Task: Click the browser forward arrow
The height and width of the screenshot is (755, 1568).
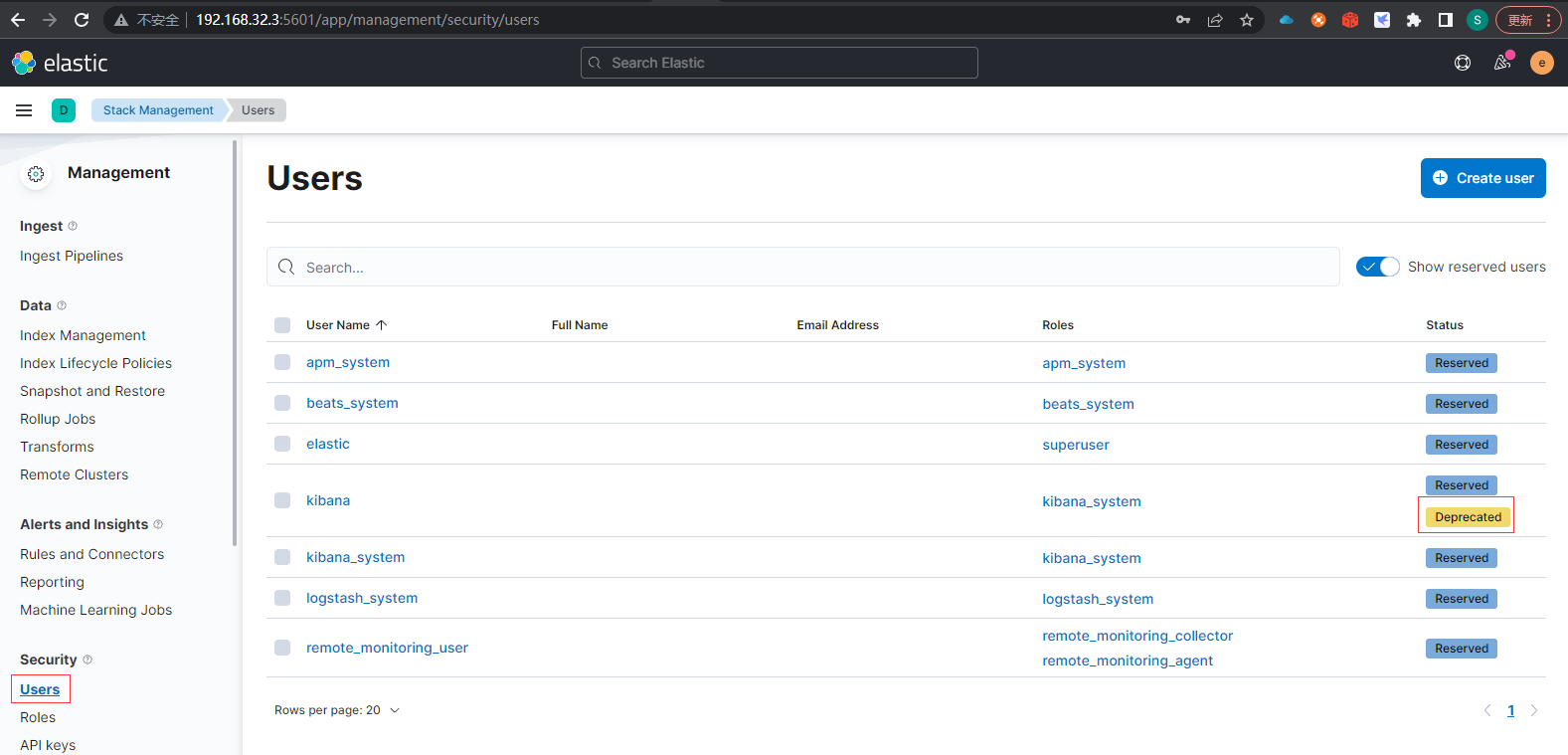Action: (x=50, y=20)
